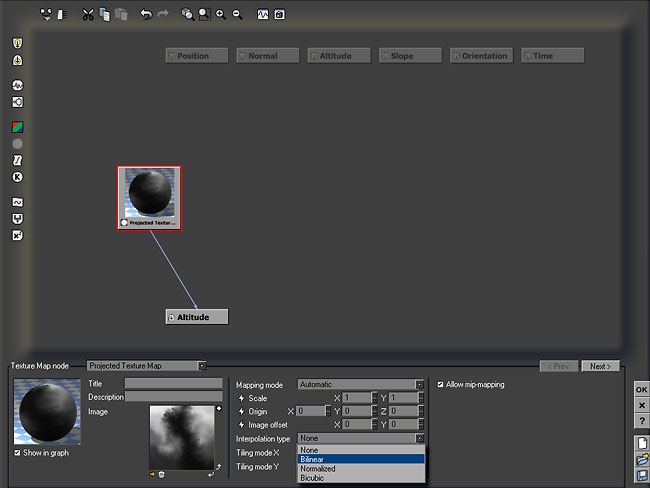650x488 pixels.
Task: Choose Bicubic interpolation option
Action: click(360, 478)
